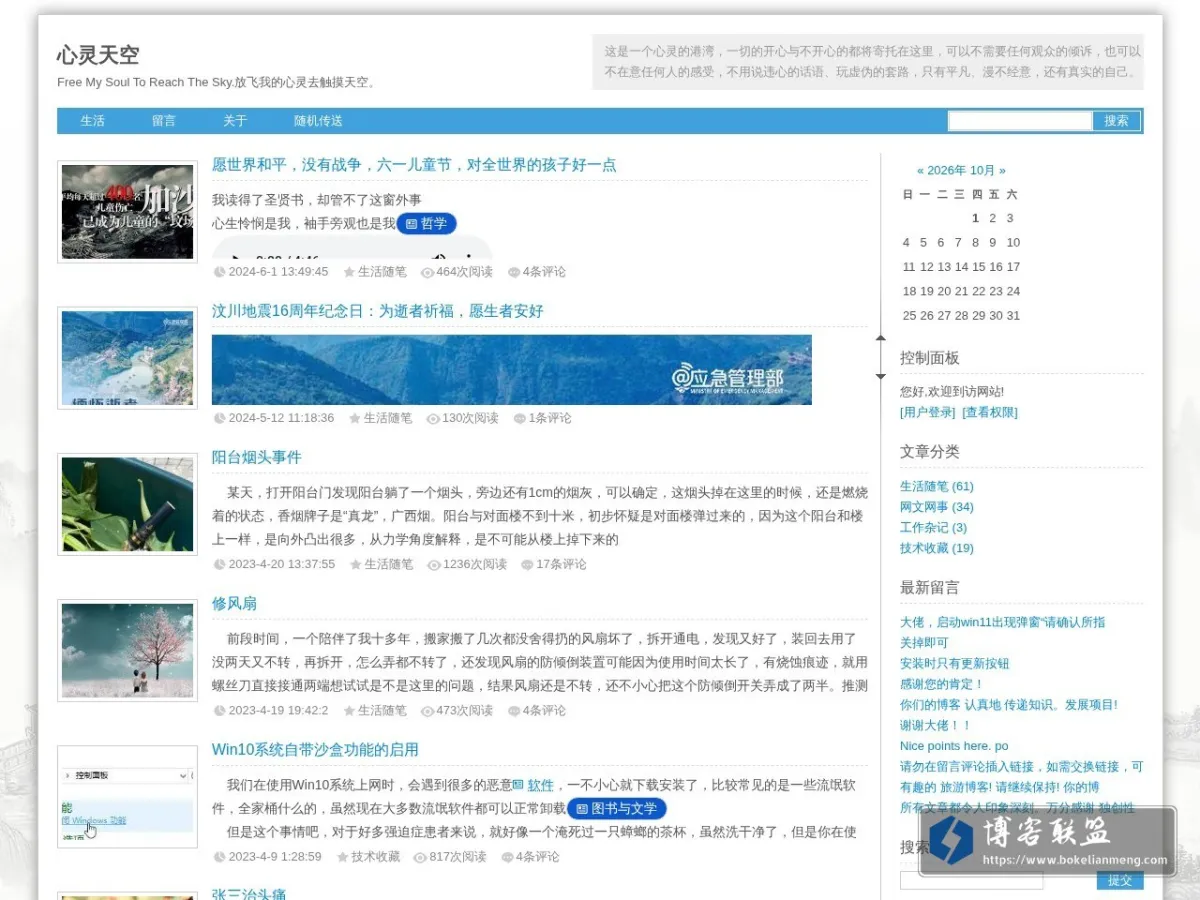This screenshot has height=900, width=1200.
Task: Click into the top search input field
Action: 1020,121
